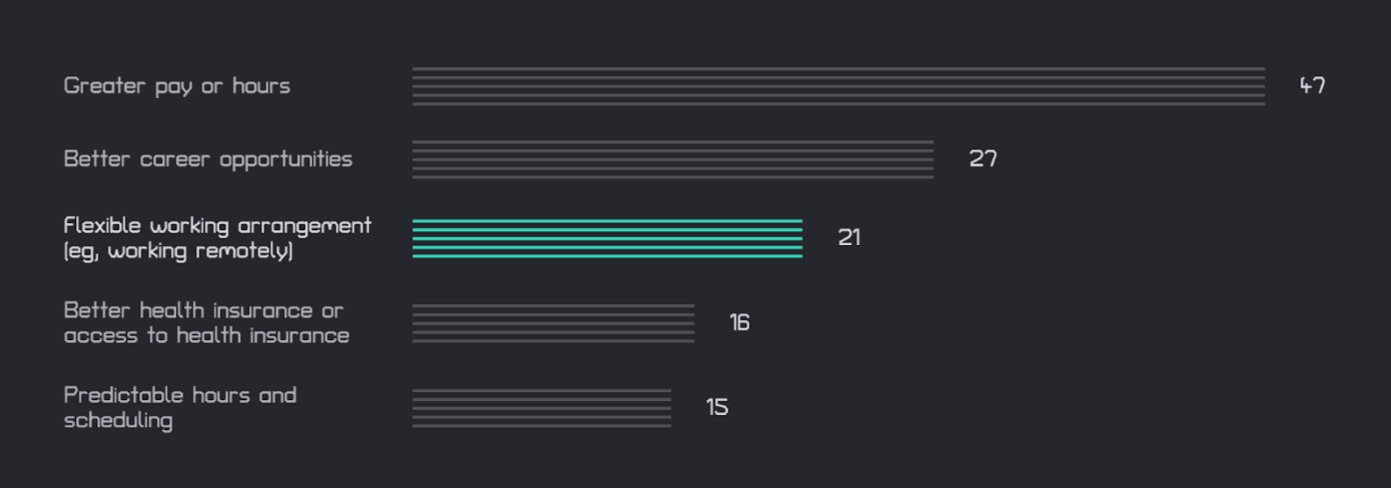Click the '(eg, working remotely)' text line
Screen dimensions: 1391x488
[178, 251]
